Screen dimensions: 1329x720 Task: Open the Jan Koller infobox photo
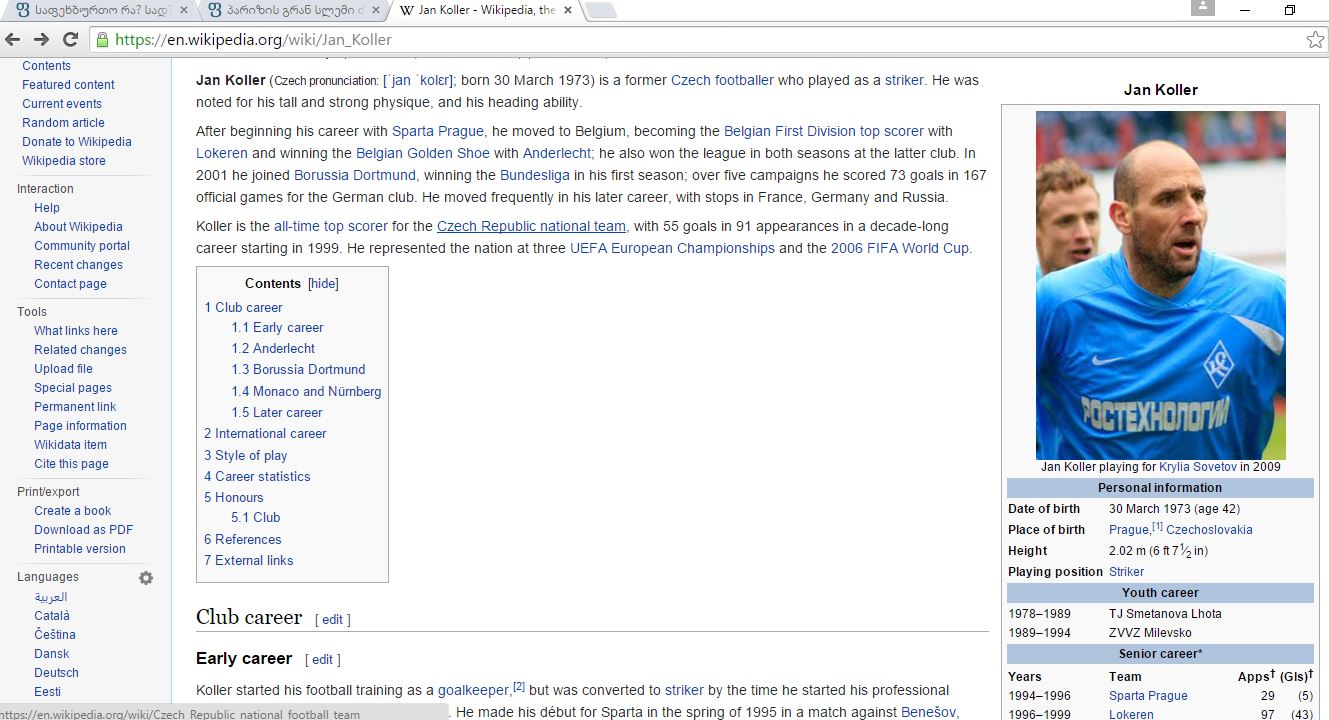[x=1161, y=285]
